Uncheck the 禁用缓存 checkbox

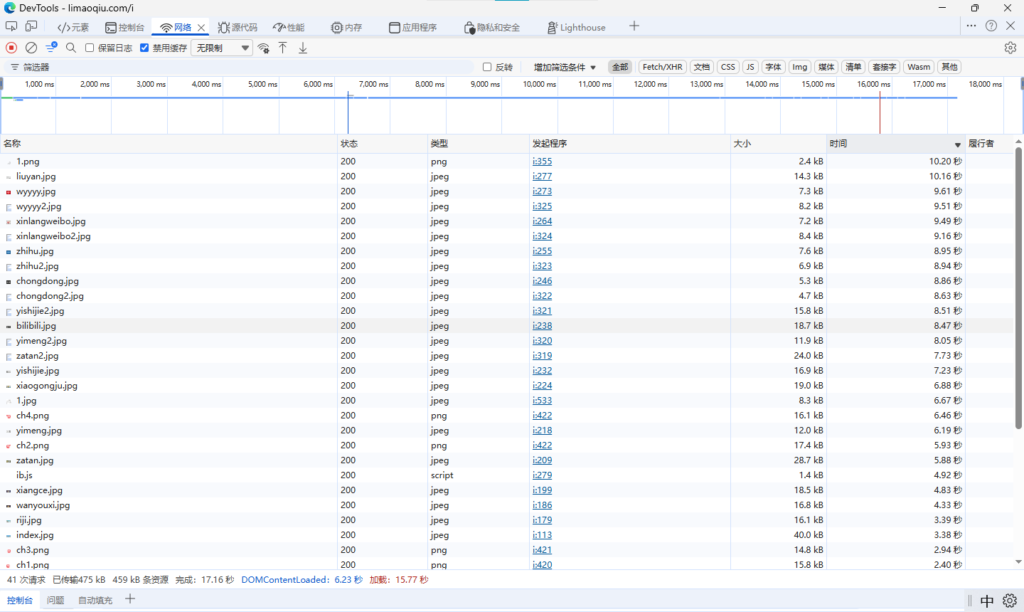tap(145, 47)
